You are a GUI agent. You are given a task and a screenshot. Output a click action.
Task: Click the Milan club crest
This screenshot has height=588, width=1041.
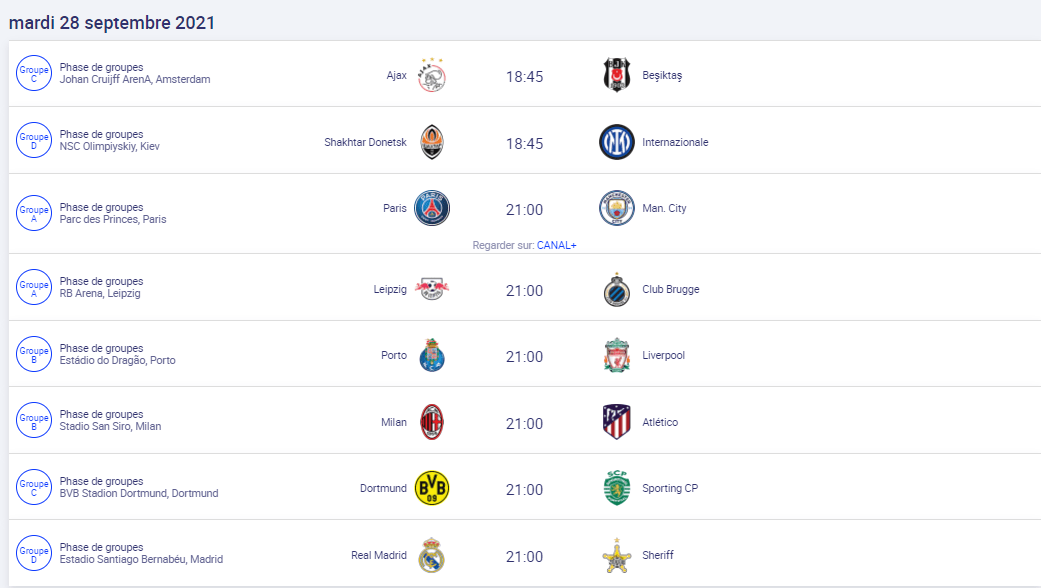(x=432, y=422)
